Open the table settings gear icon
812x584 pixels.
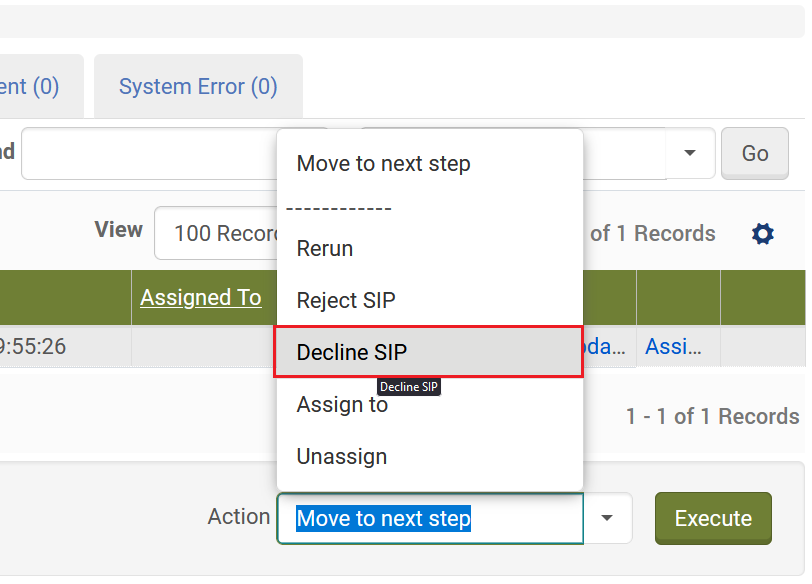pos(763,234)
